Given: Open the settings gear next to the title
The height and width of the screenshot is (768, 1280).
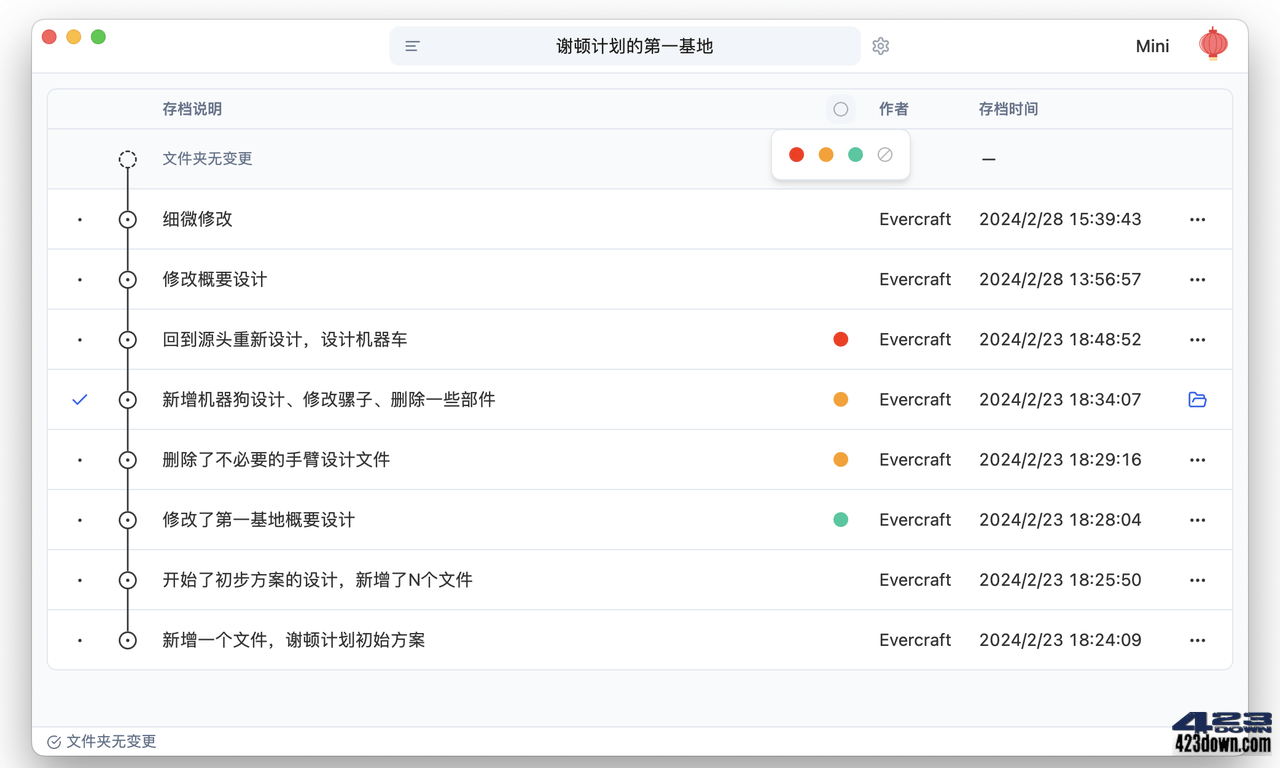Looking at the screenshot, I should click(x=880, y=45).
